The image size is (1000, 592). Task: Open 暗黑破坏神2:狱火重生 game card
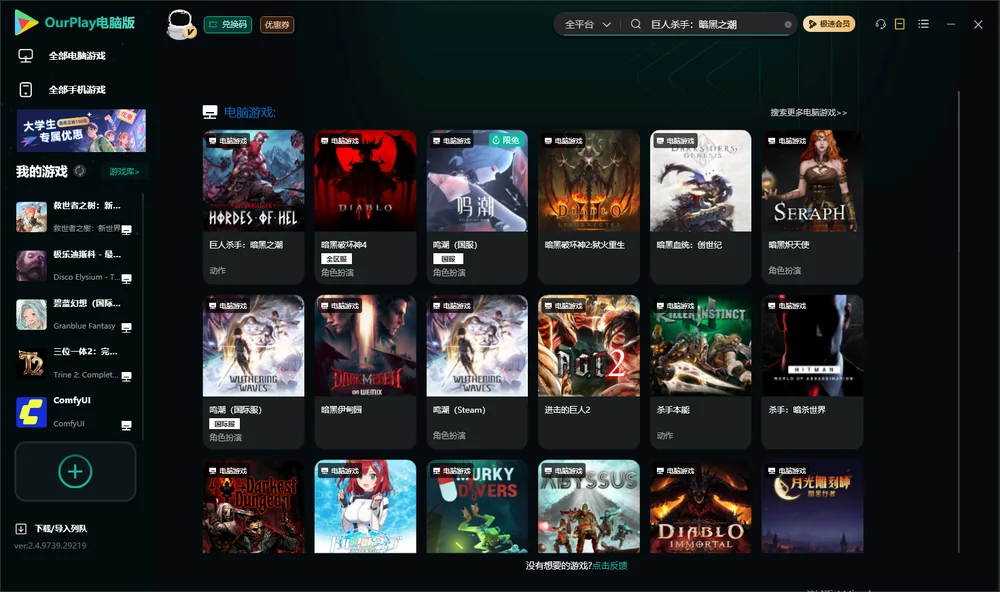coord(589,207)
